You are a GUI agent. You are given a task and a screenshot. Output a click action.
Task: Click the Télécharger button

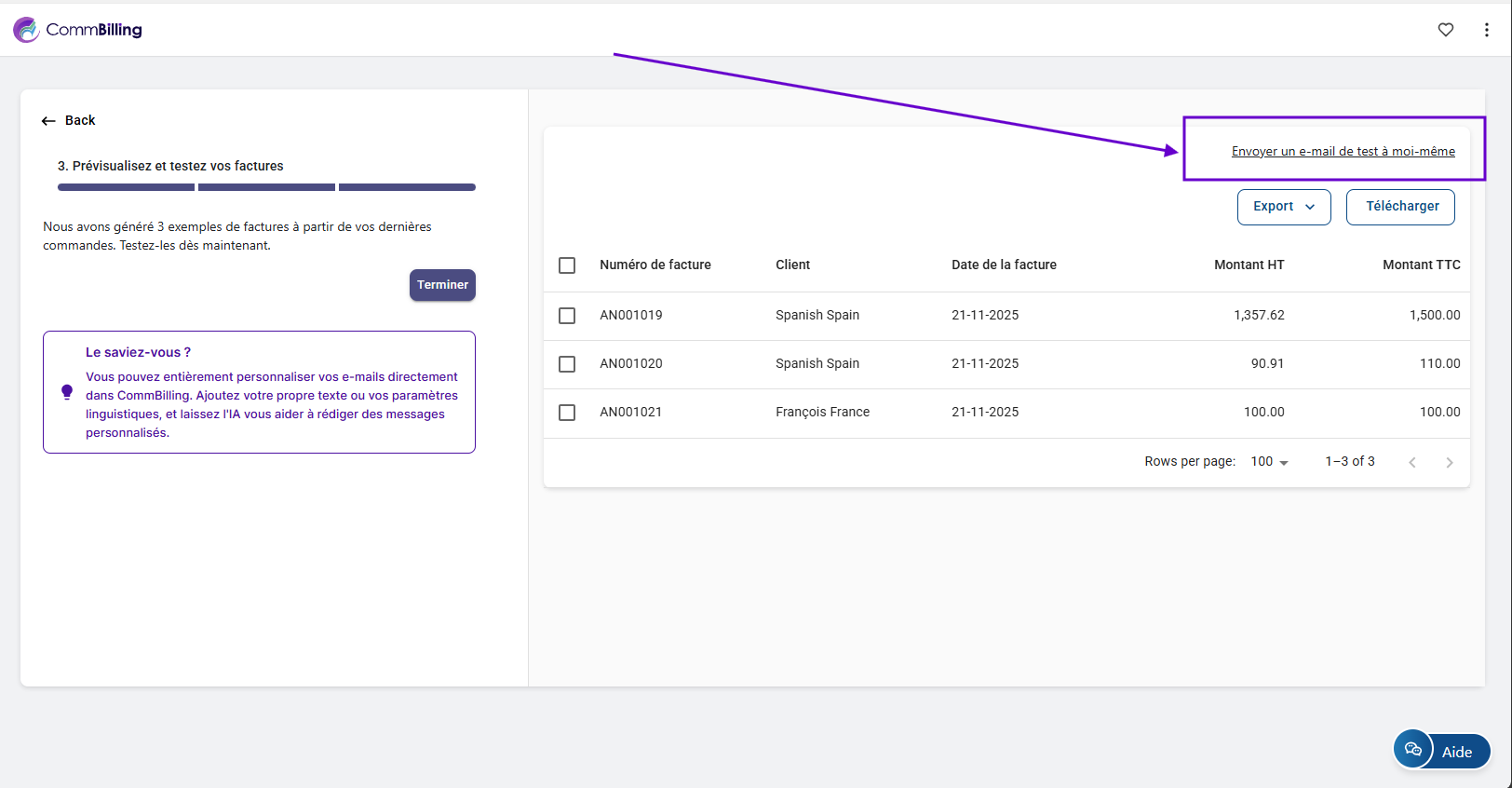1401,207
